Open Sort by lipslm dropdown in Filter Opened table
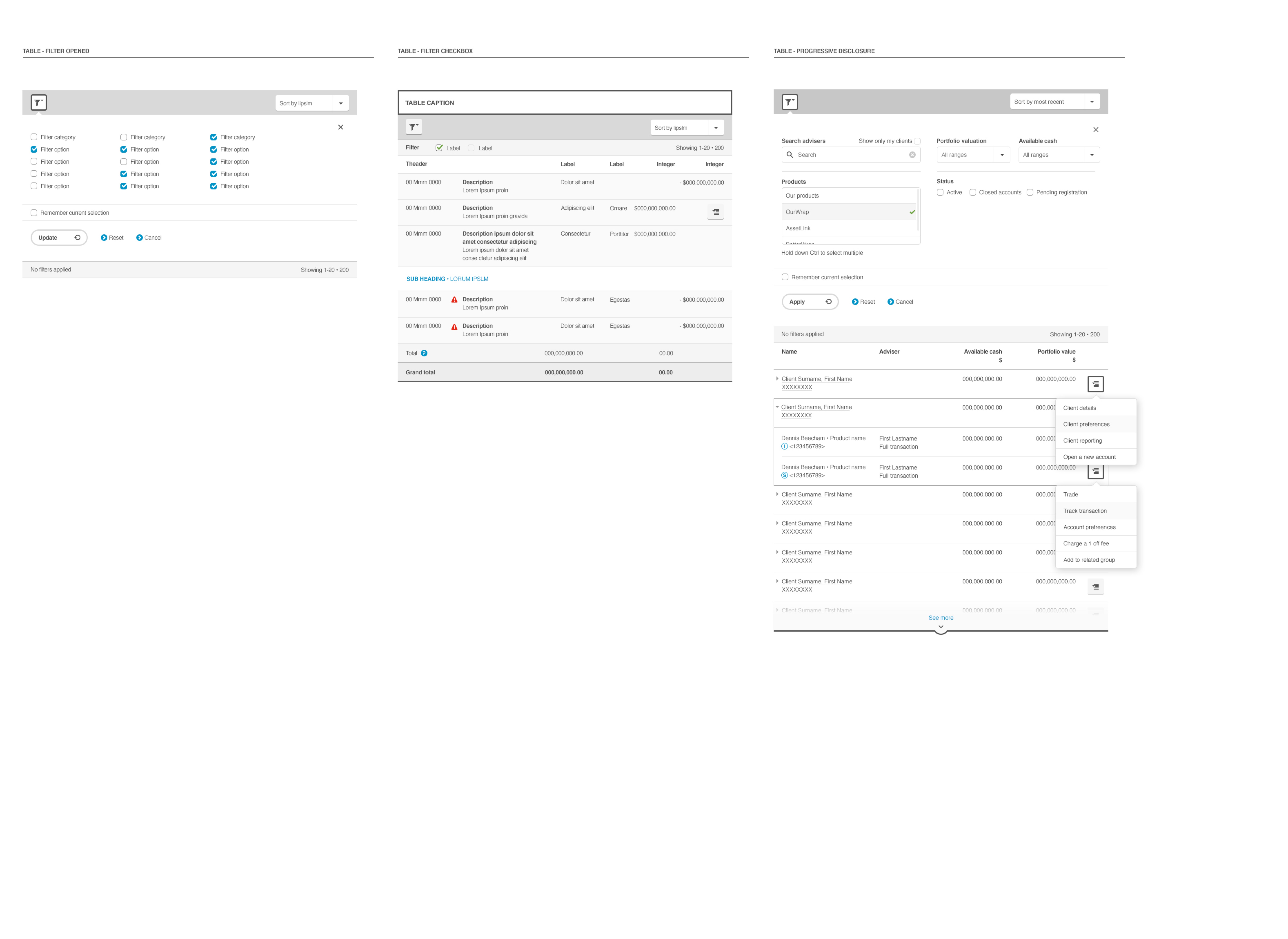The height and width of the screenshot is (939, 1288). click(312, 103)
